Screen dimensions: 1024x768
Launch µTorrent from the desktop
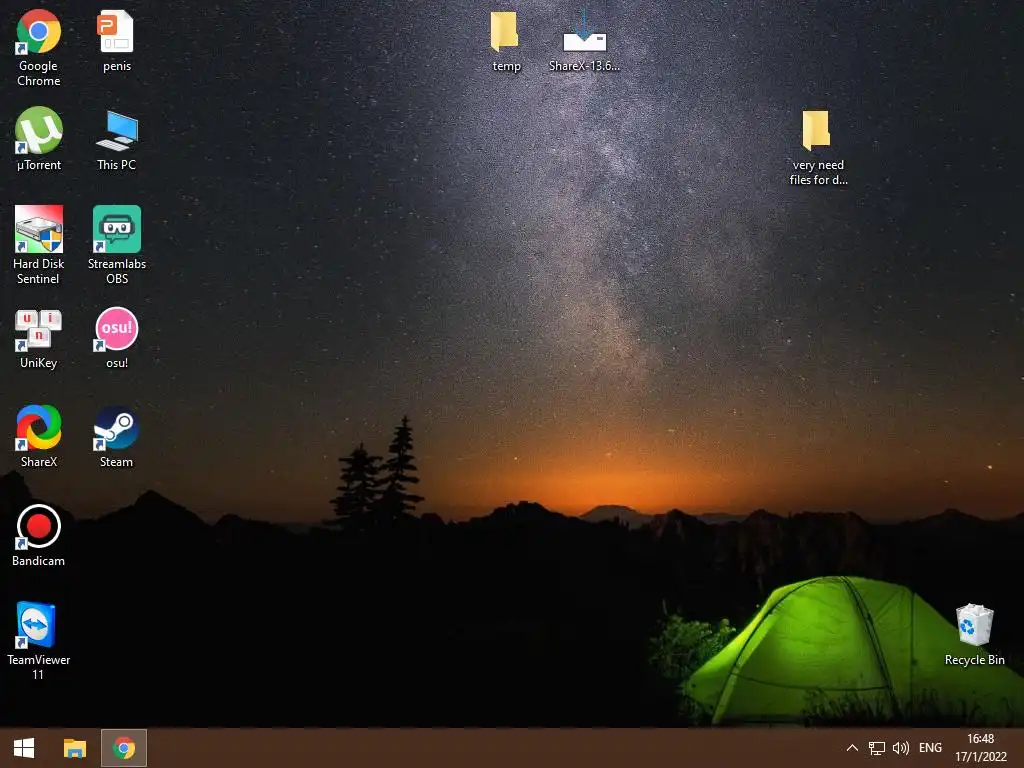pyautogui.click(x=39, y=138)
